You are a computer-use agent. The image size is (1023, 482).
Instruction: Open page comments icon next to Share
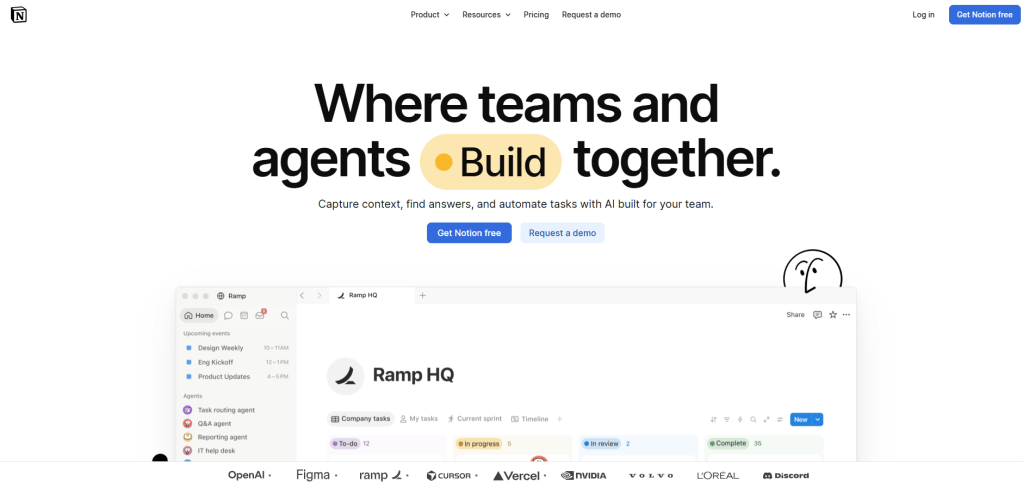(817, 315)
